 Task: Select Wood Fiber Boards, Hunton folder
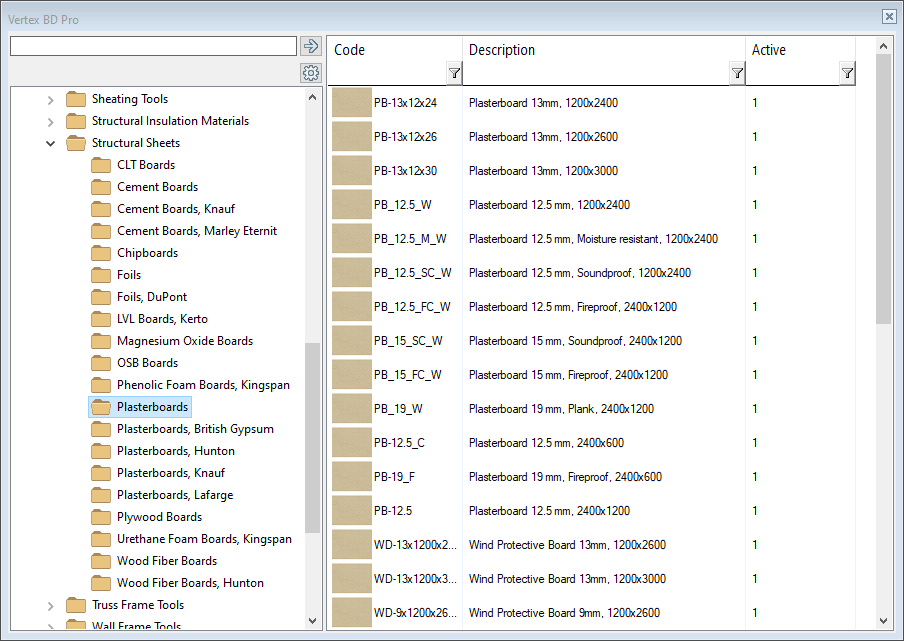pyautogui.click(x=190, y=583)
